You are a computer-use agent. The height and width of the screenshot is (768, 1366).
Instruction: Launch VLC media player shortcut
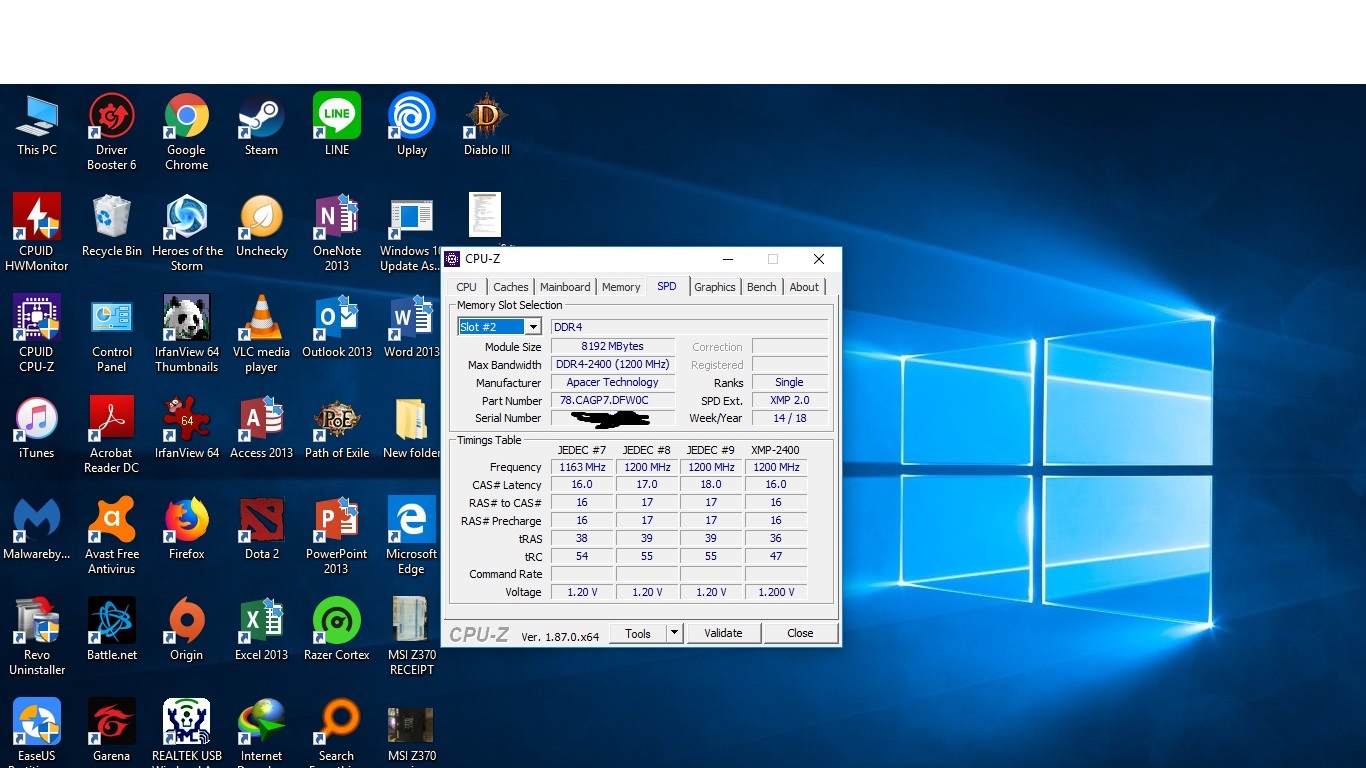click(262, 334)
